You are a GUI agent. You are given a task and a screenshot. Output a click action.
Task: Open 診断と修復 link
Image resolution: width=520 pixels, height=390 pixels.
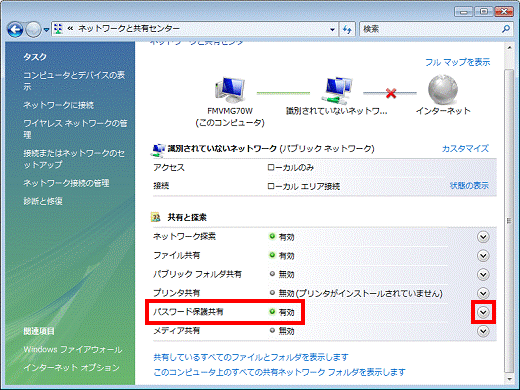[43, 201]
